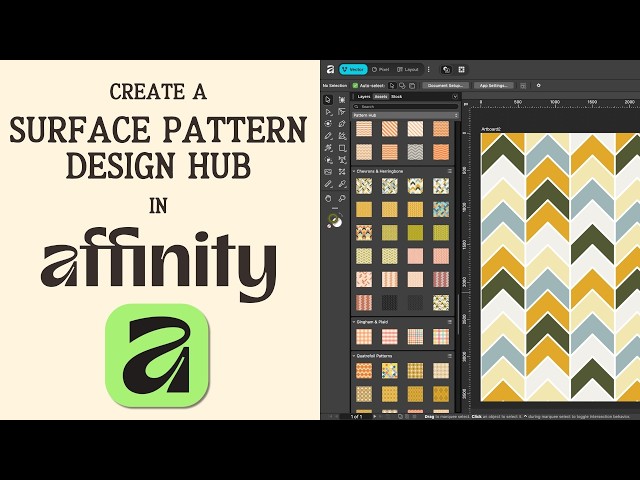Select the Rectangle shape tool

tap(342, 148)
